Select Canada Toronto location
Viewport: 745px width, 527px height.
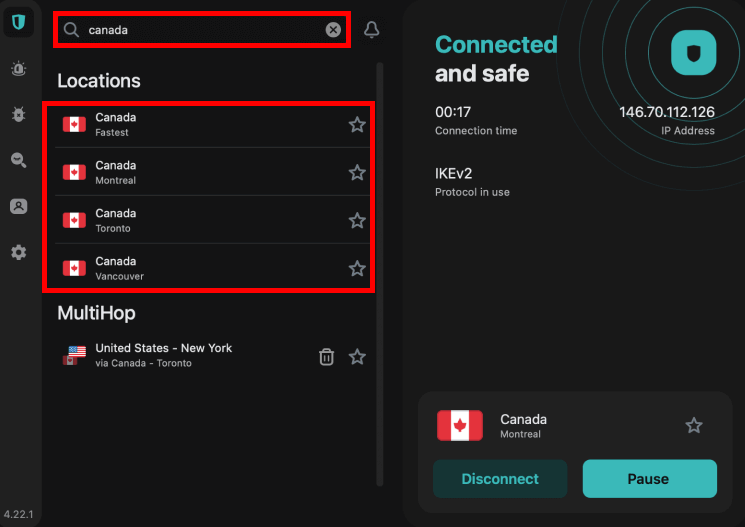coord(212,220)
